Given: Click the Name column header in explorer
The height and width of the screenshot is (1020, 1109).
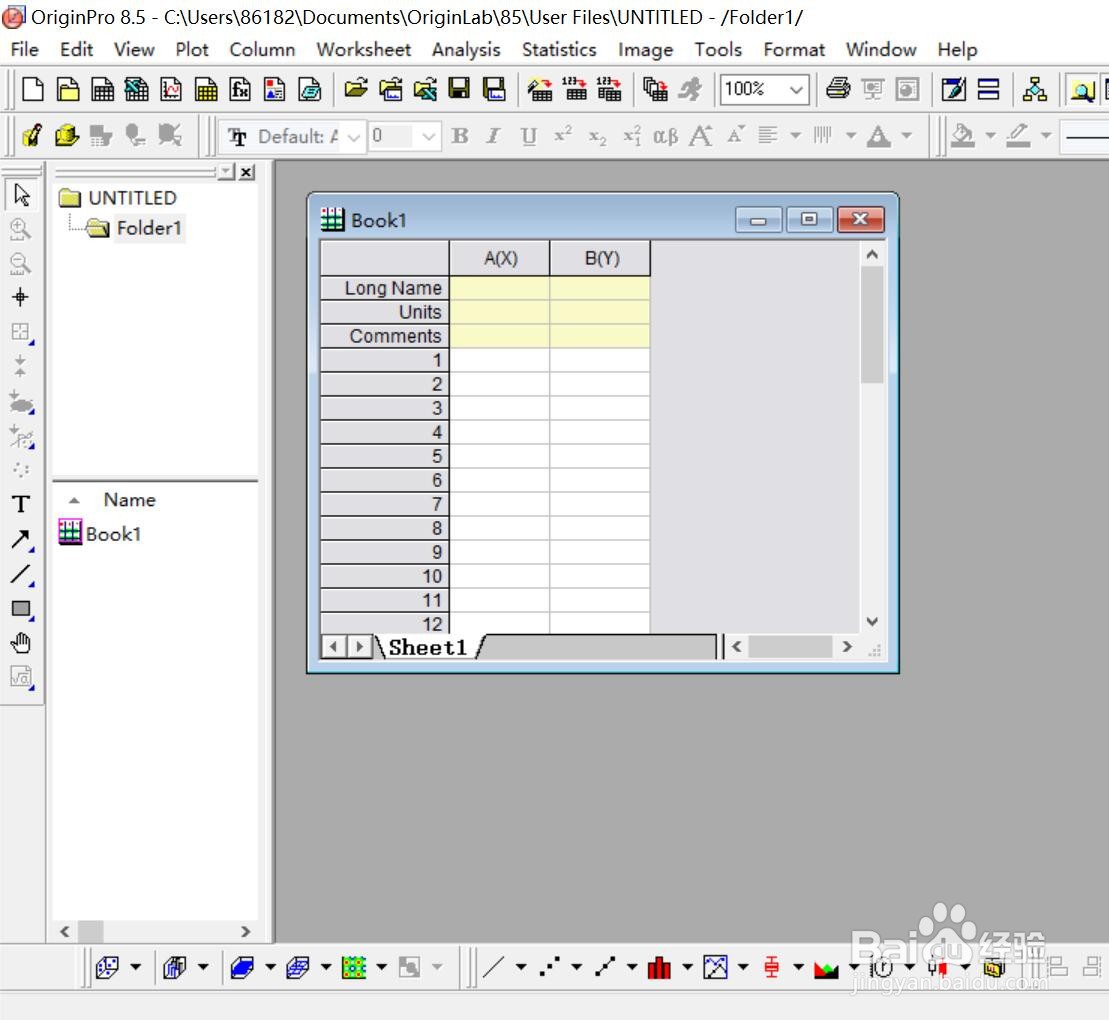Looking at the screenshot, I should click(x=129, y=500).
